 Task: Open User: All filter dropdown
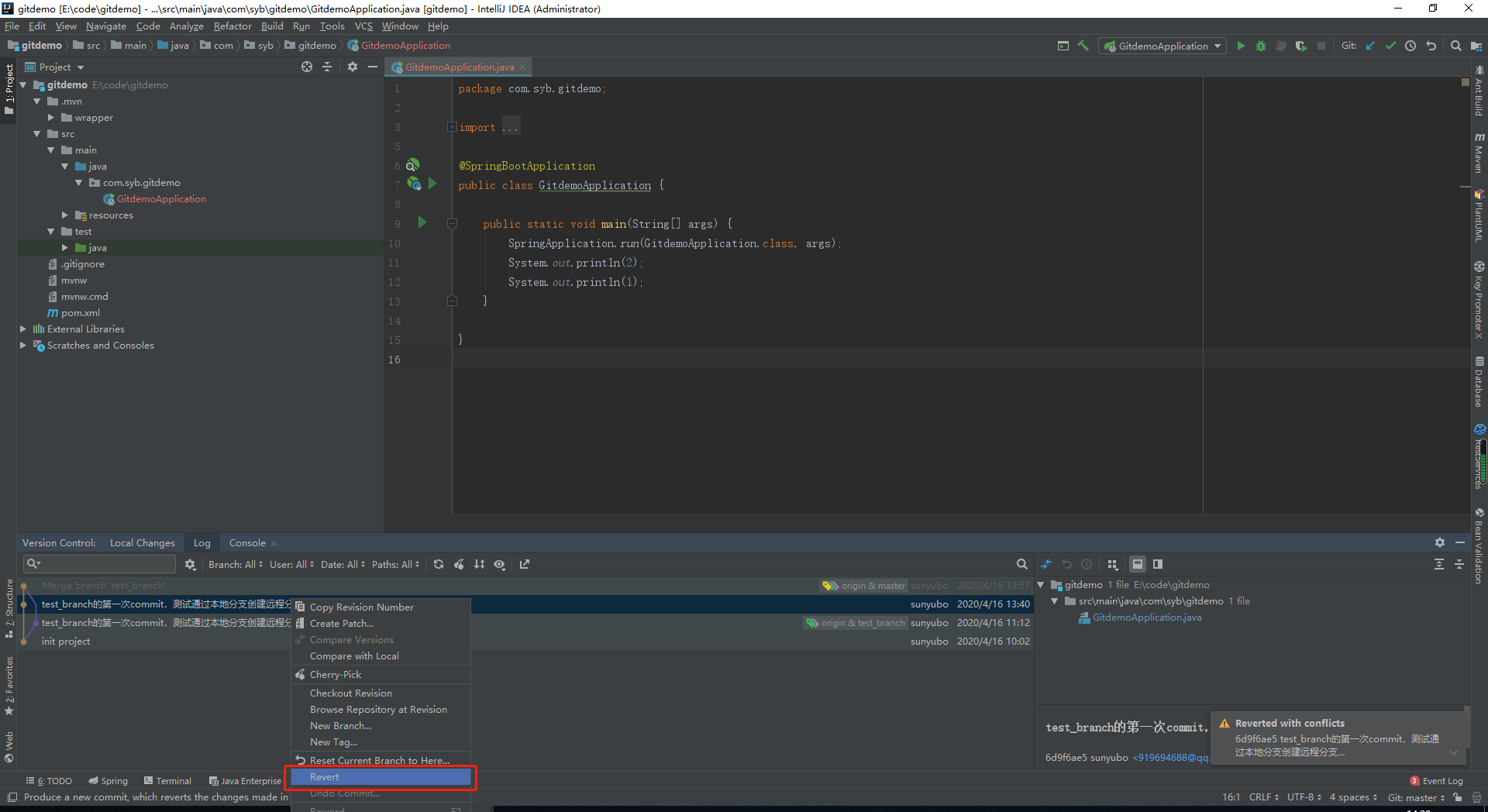(292, 564)
